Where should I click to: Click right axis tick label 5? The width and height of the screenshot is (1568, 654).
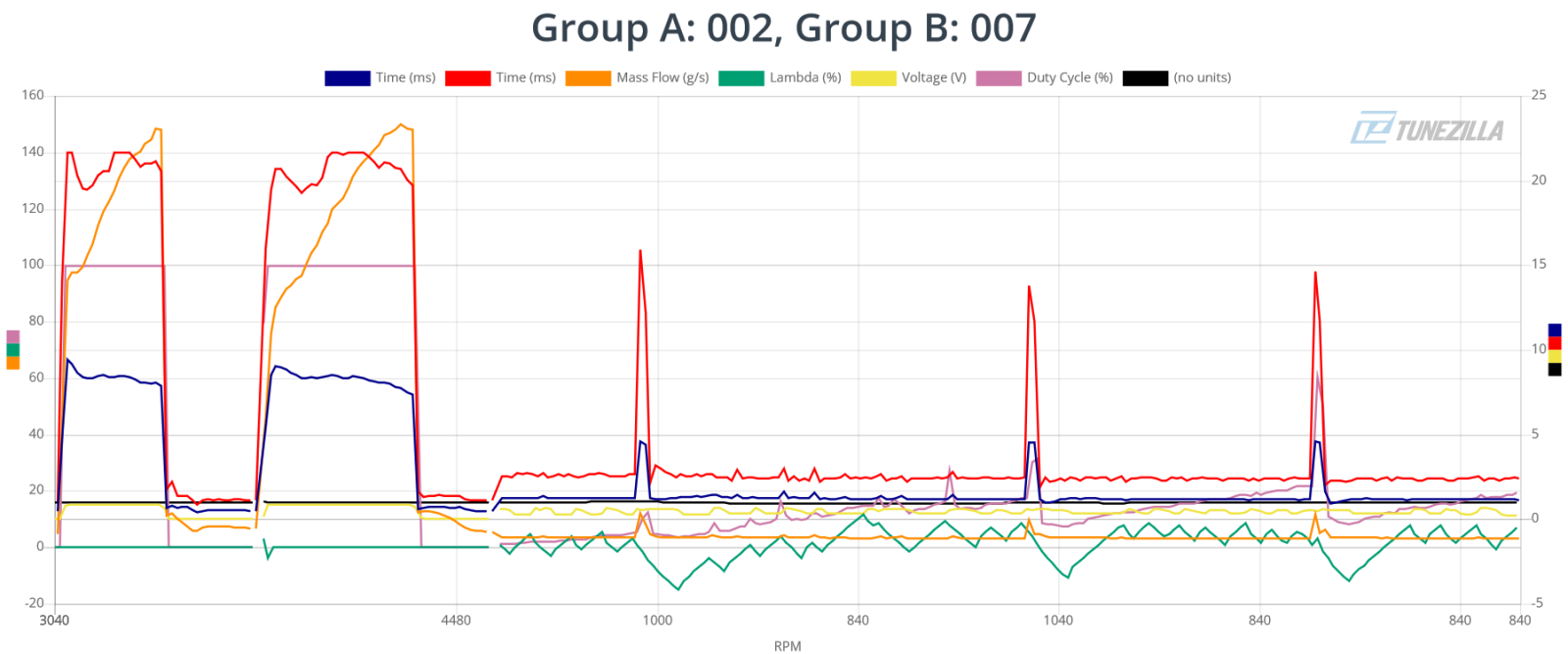[1535, 433]
